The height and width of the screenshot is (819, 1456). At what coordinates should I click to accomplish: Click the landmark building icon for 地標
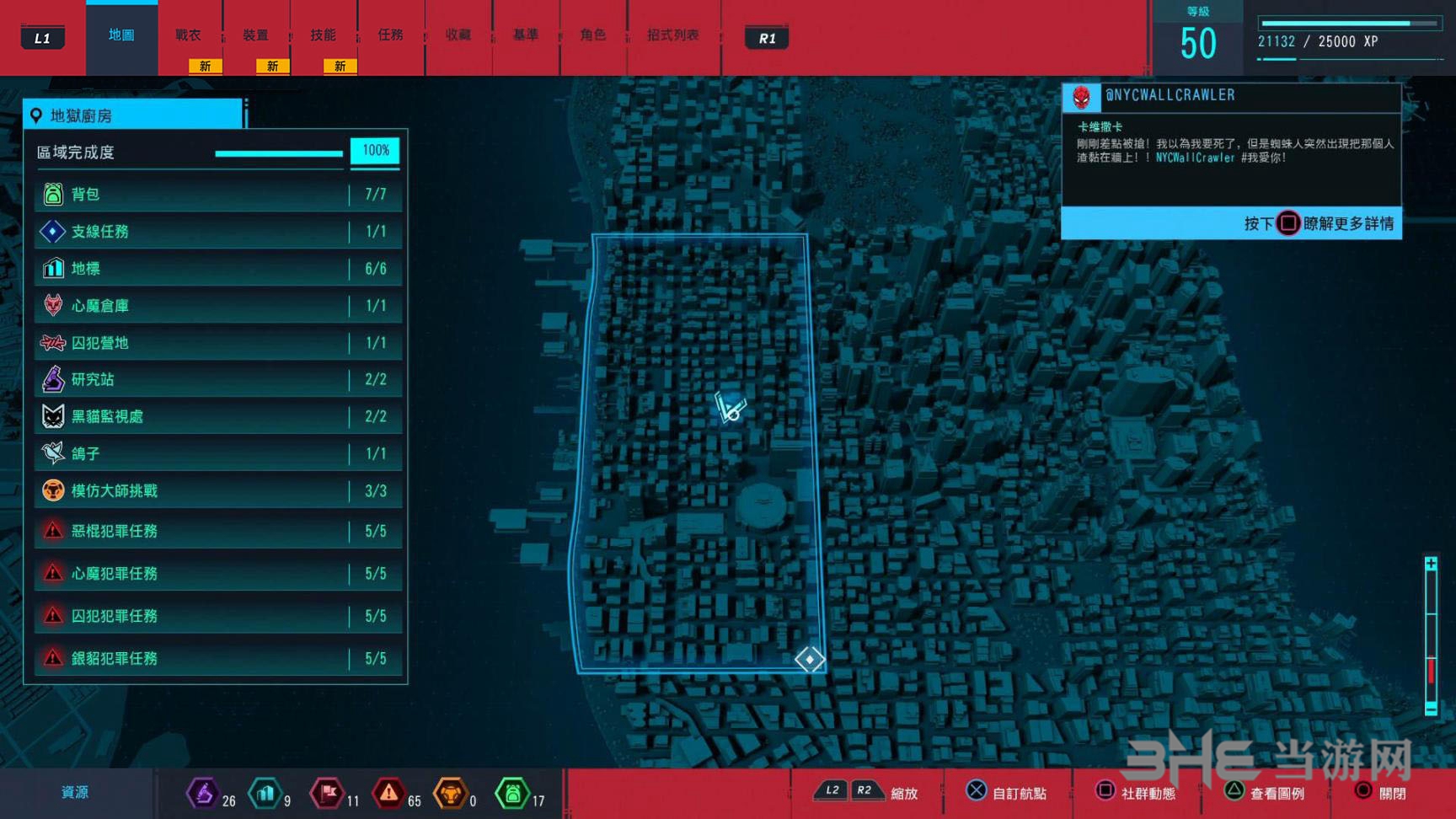[x=52, y=268]
